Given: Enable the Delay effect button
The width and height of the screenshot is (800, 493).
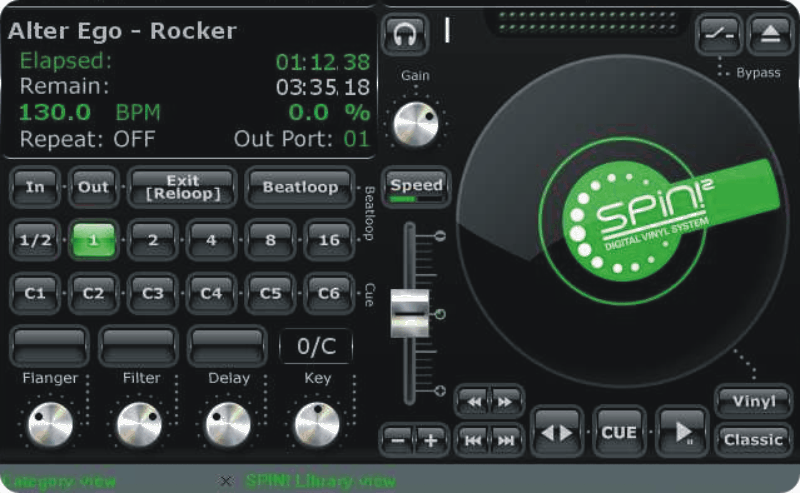Looking at the screenshot, I should [229, 346].
